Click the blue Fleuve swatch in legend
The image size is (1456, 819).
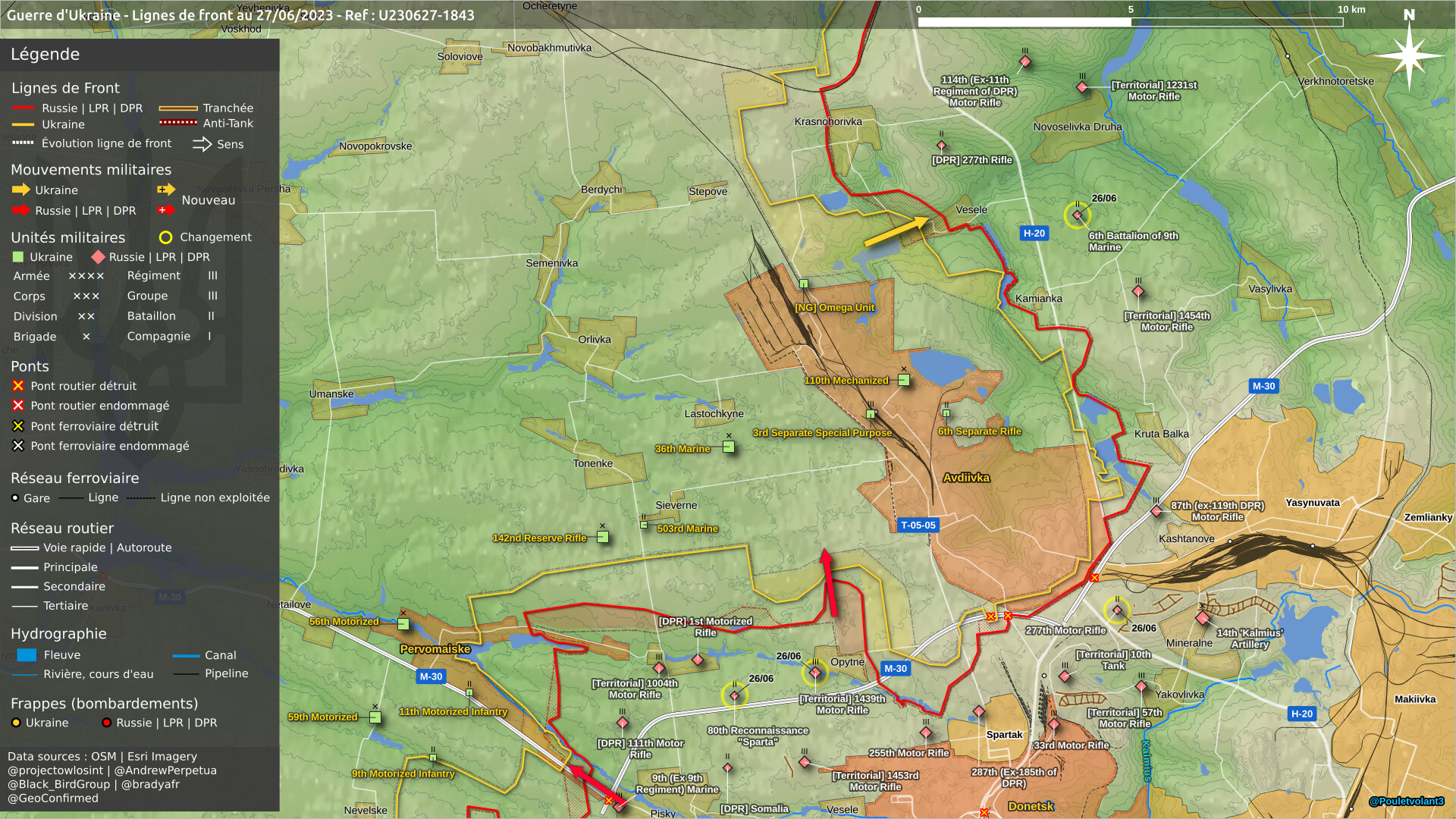(27, 654)
